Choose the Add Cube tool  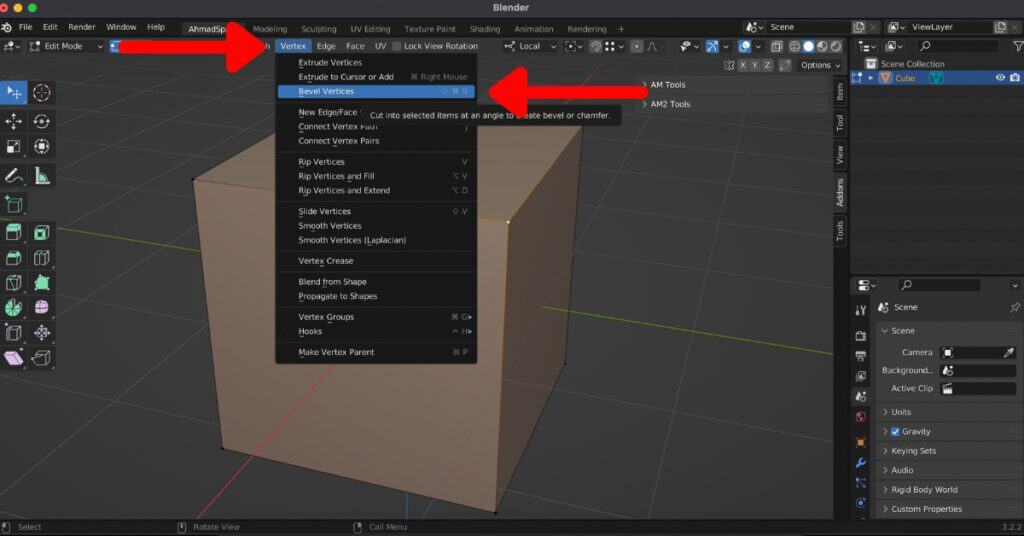(x=14, y=205)
